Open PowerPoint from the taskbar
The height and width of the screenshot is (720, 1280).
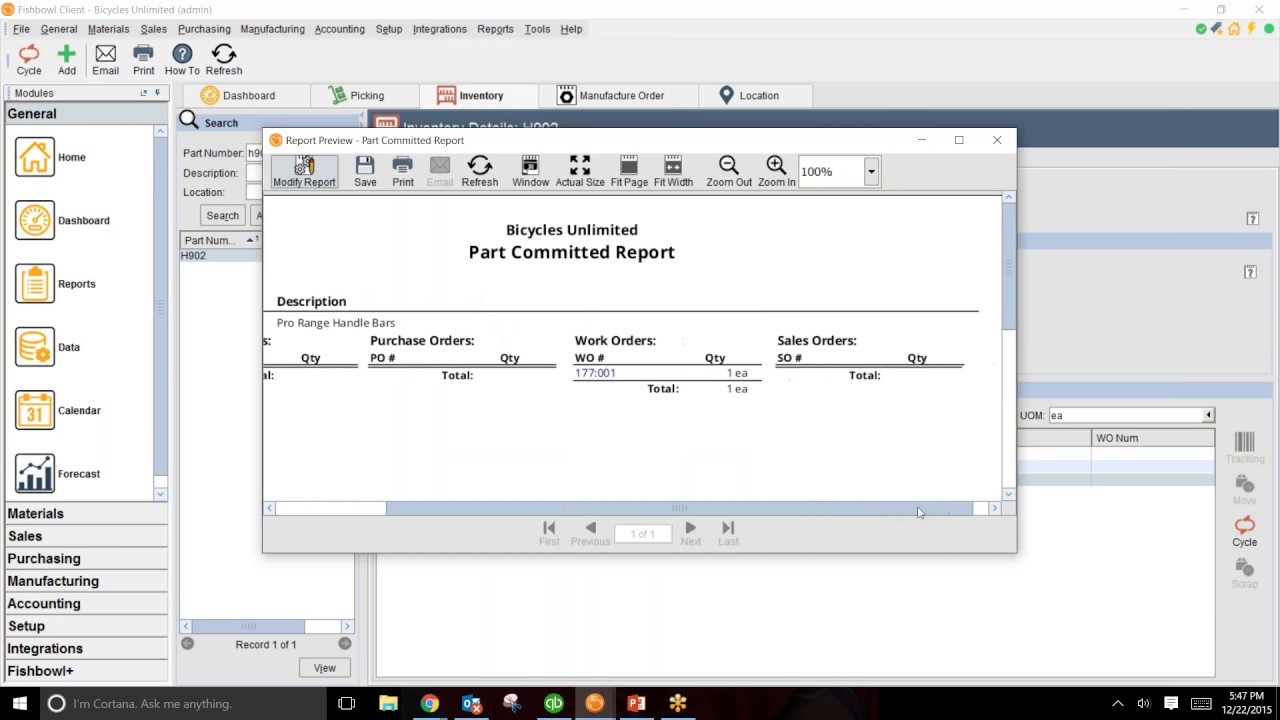point(636,704)
